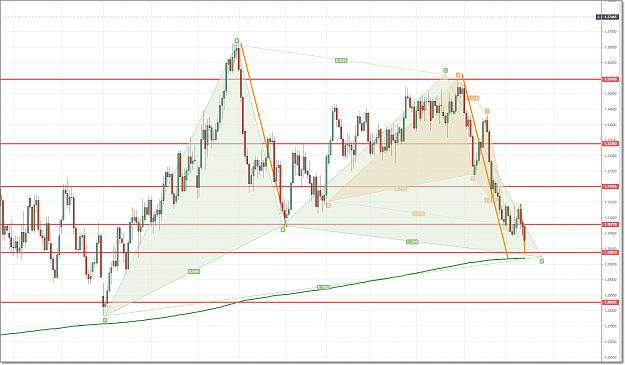
Task: Select the lowest red horizontal level's price tag
Action: pos(610,302)
